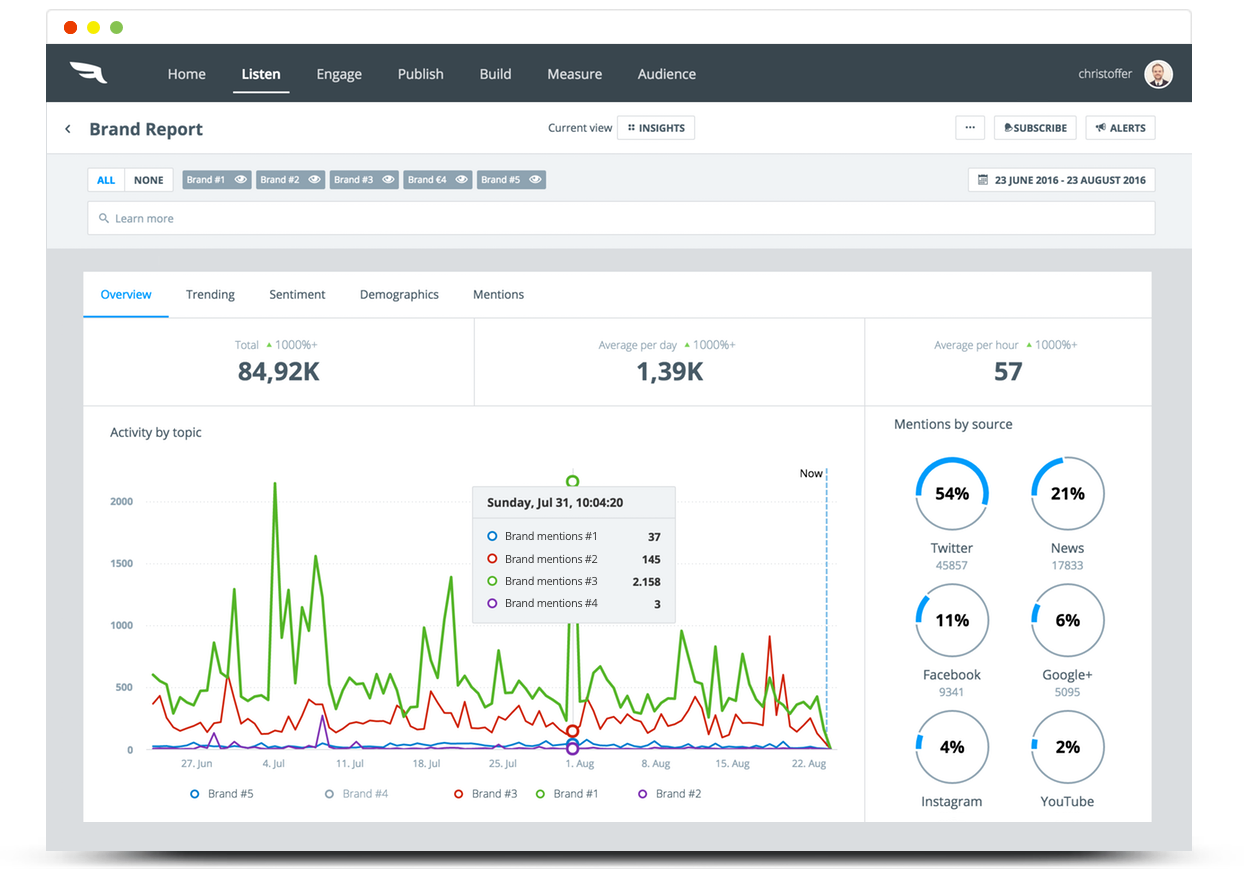Click the Facebook 11% source ring
Screen dimensions: 1244x880
pyautogui.click(x=952, y=621)
